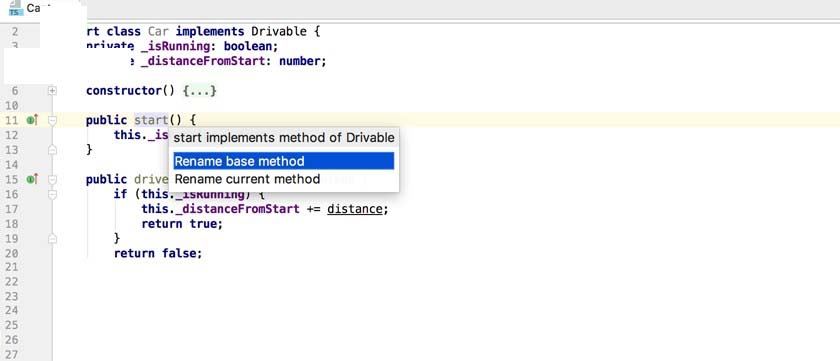This screenshot has width=840, height=361.
Task: Click the fold end marker on line 13
Action: click(52, 151)
